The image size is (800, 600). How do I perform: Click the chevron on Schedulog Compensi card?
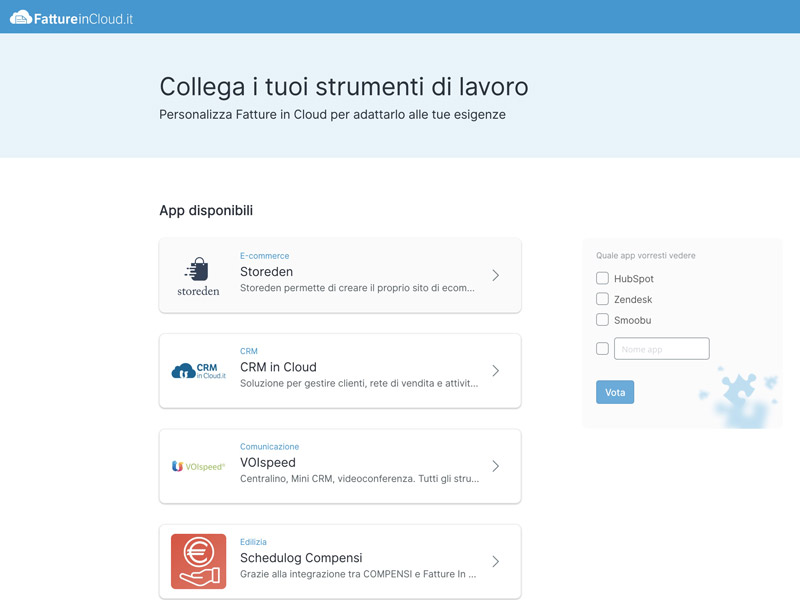(495, 561)
